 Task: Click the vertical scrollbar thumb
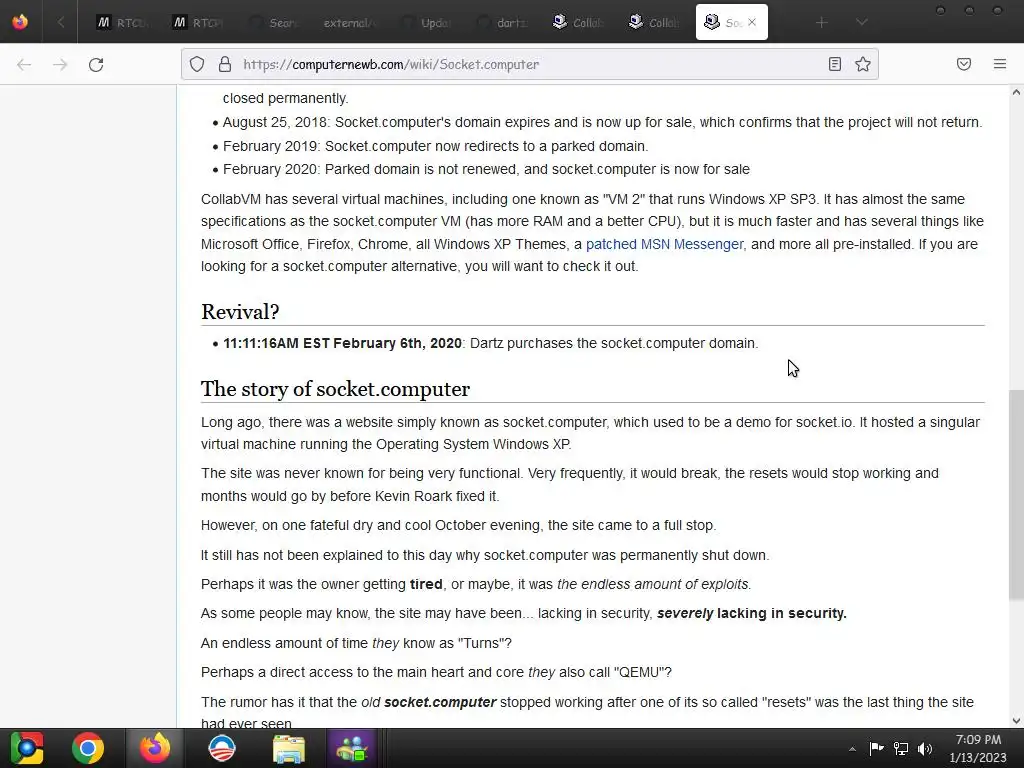tap(1016, 494)
